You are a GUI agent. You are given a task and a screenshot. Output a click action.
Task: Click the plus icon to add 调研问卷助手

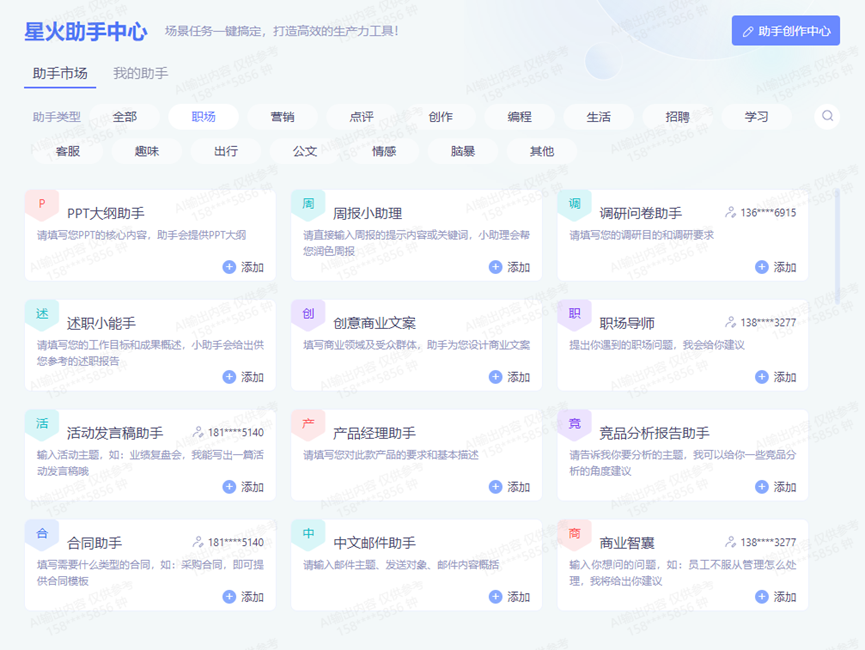coord(762,267)
